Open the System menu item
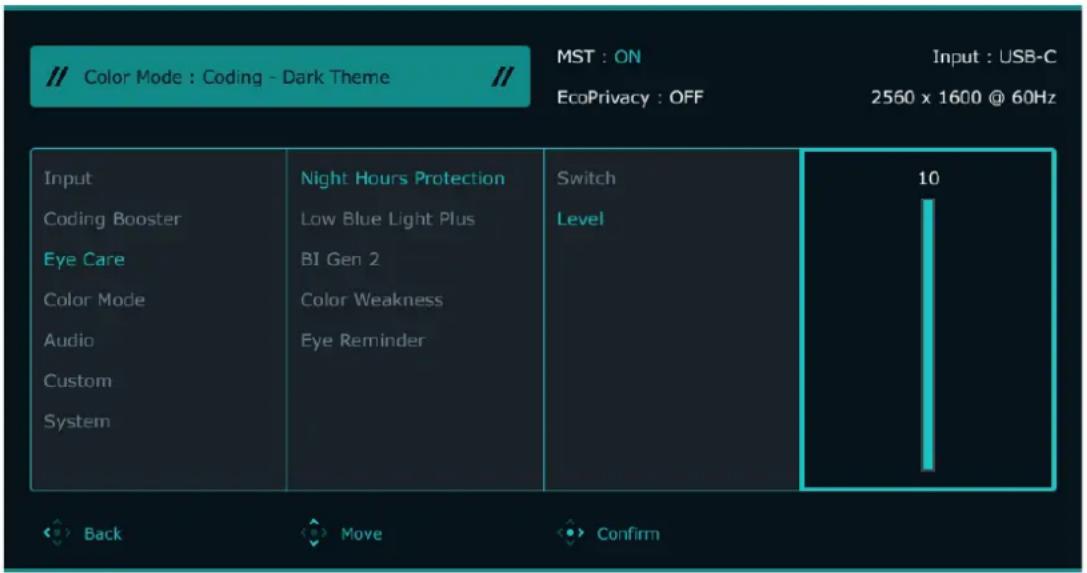 coord(77,421)
